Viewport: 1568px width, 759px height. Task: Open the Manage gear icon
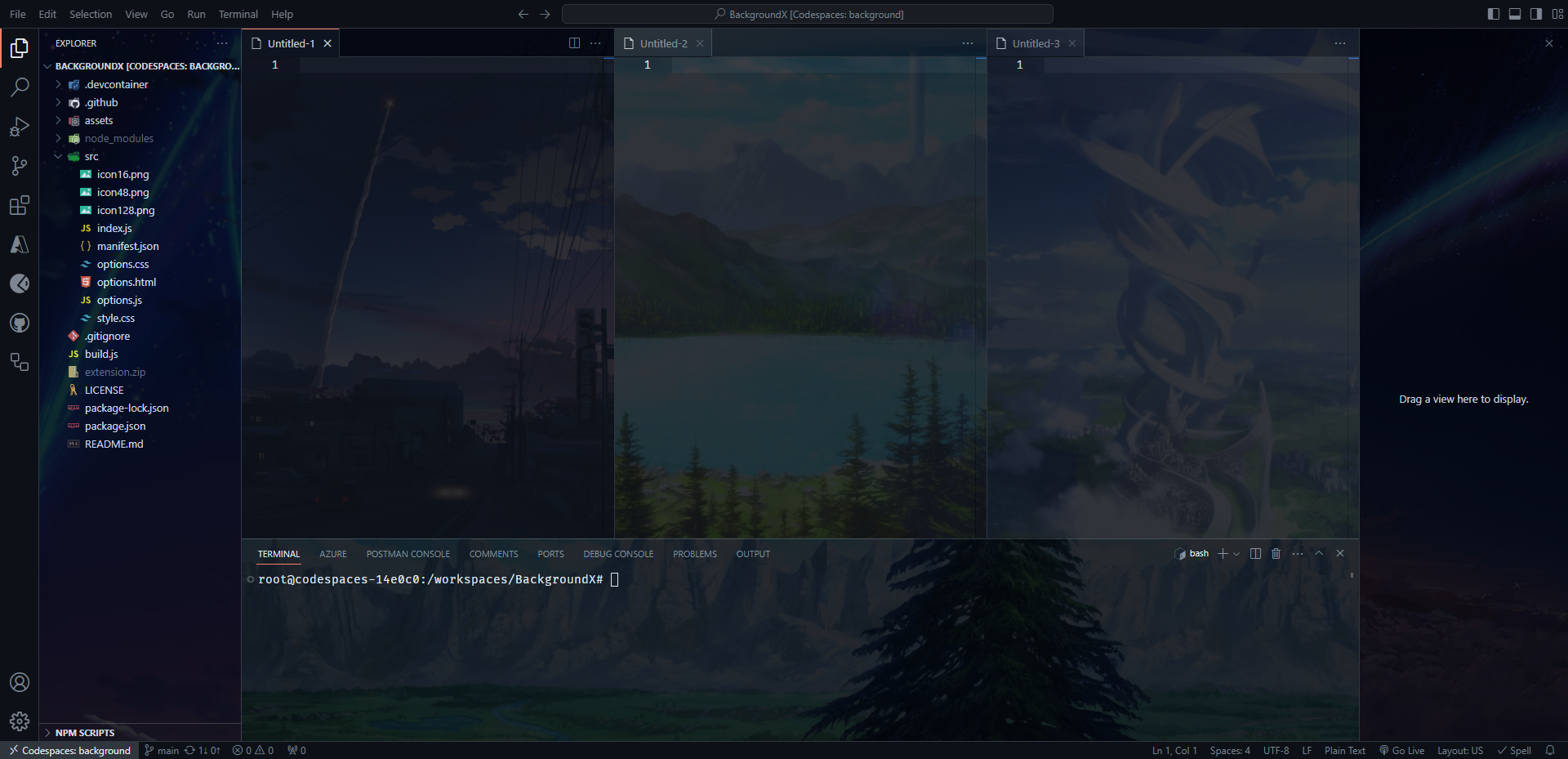pyautogui.click(x=20, y=721)
